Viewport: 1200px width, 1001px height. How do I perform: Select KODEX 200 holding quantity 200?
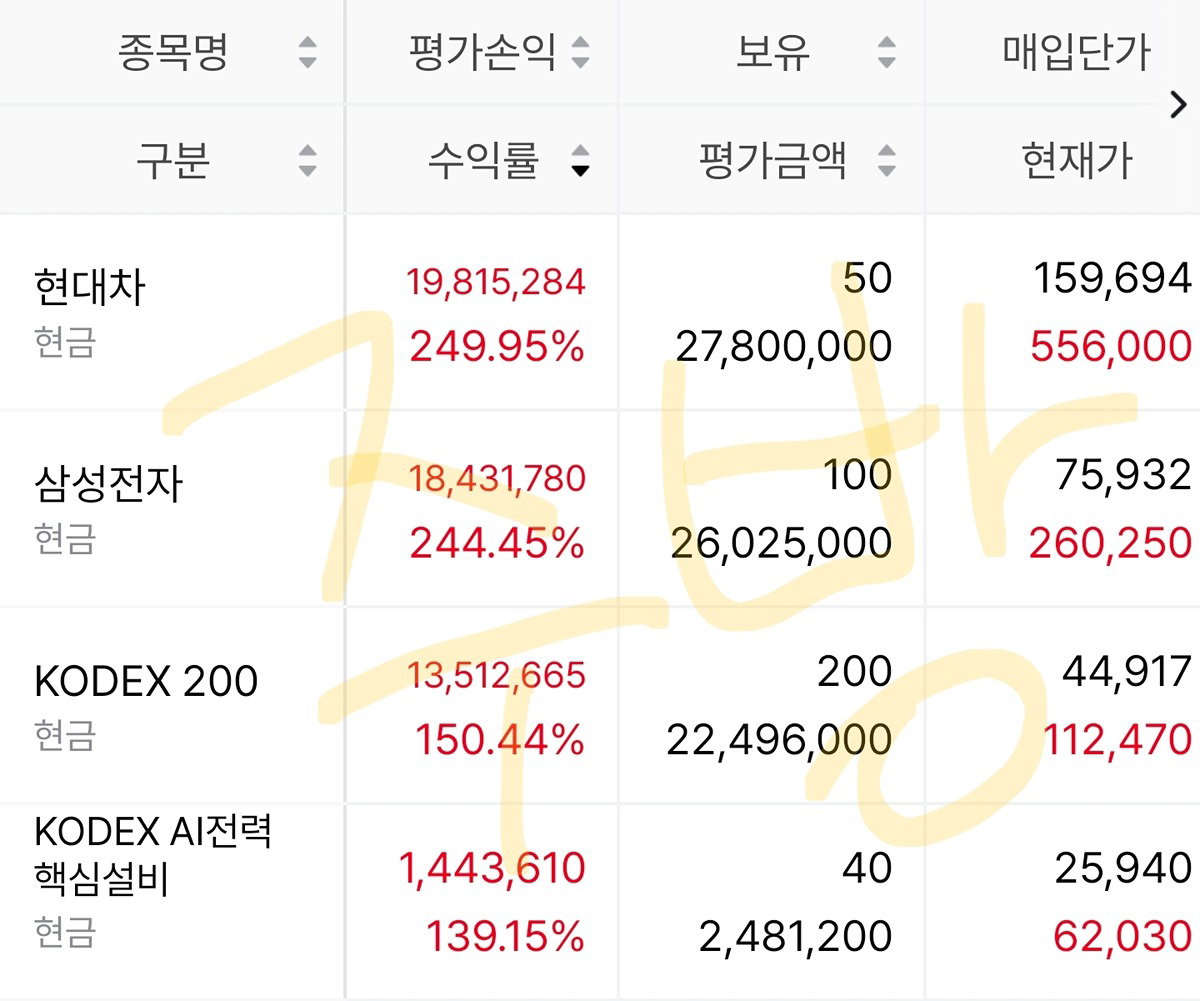tap(854, 672)
